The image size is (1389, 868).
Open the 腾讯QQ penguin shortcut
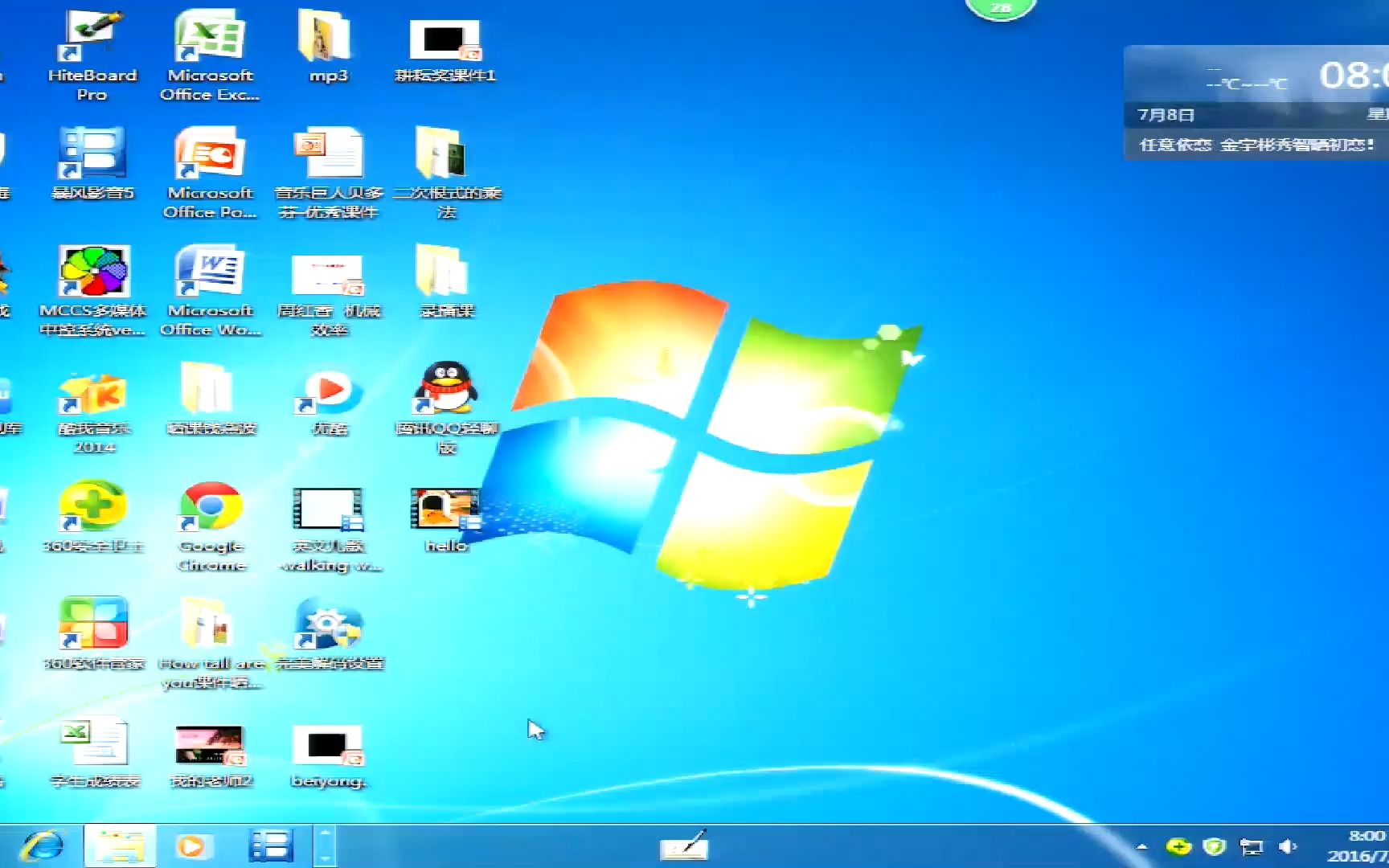(447, 407)
